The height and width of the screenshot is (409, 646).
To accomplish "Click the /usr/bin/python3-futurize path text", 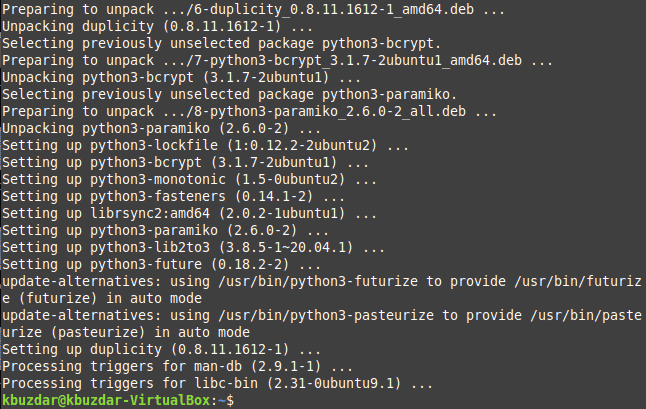I will click(x=318, y=282).
